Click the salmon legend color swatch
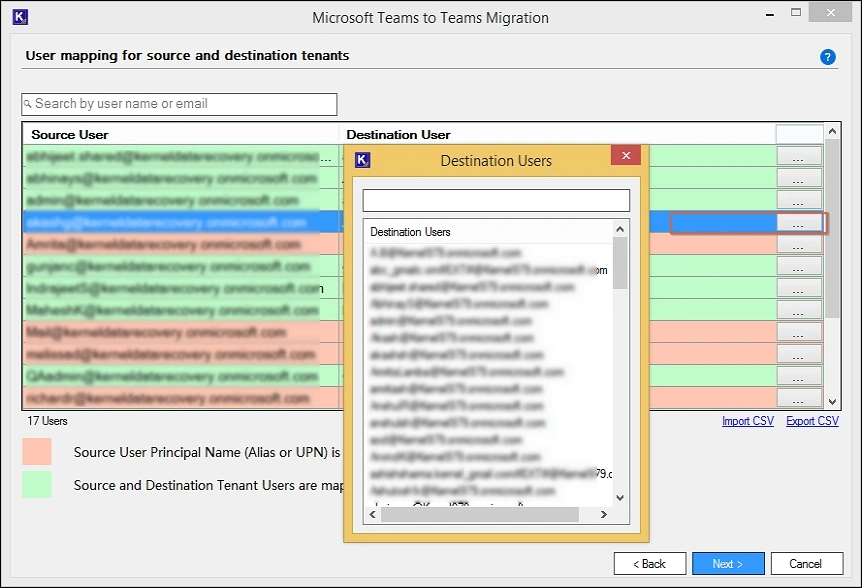The height and width of the screenshot is (588, 862). 37,452
